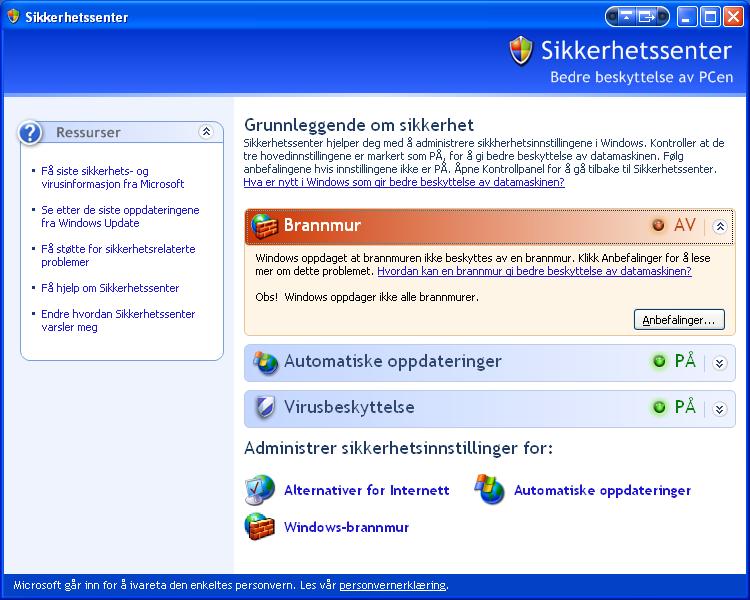Image resolution: width=750 pixels, height=600 pixels.
Task: Open 'Endre hvordan Sikkerhetssenter varsler meg' link
Action: (x=118, y=321)
